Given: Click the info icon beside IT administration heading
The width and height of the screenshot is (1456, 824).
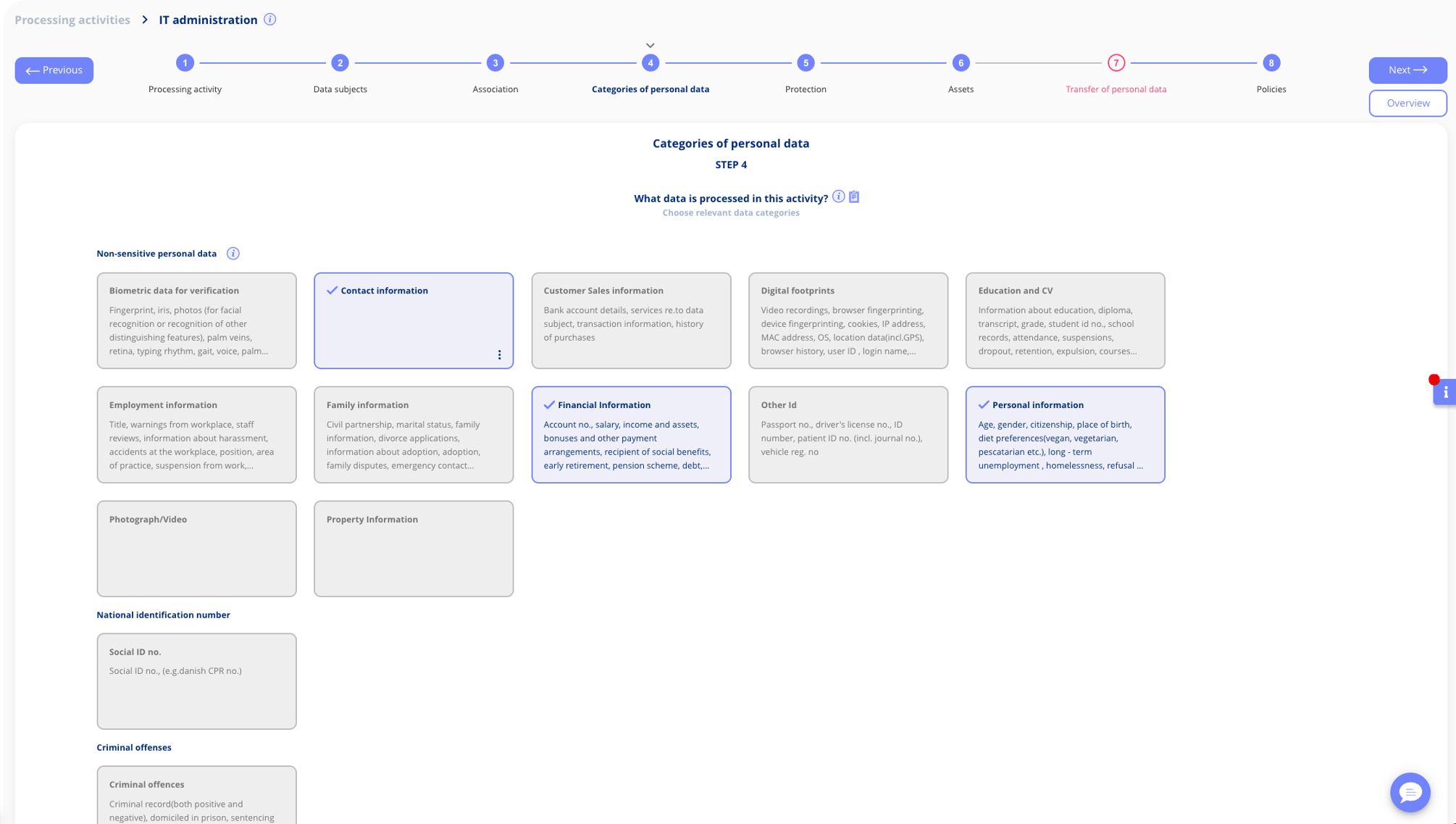Looking at the screenshot, I should (269, 19).
